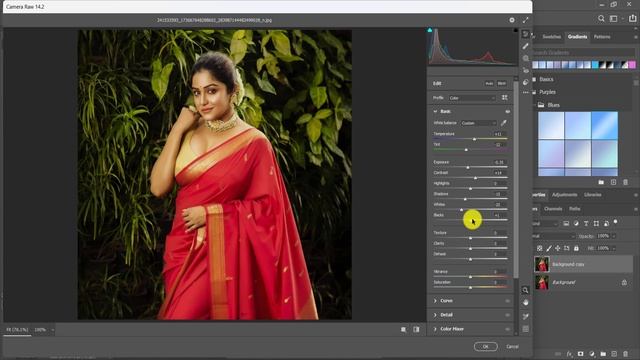Switch to Channels tab in Photoshop
640x360 pixels.
point(553,209)
